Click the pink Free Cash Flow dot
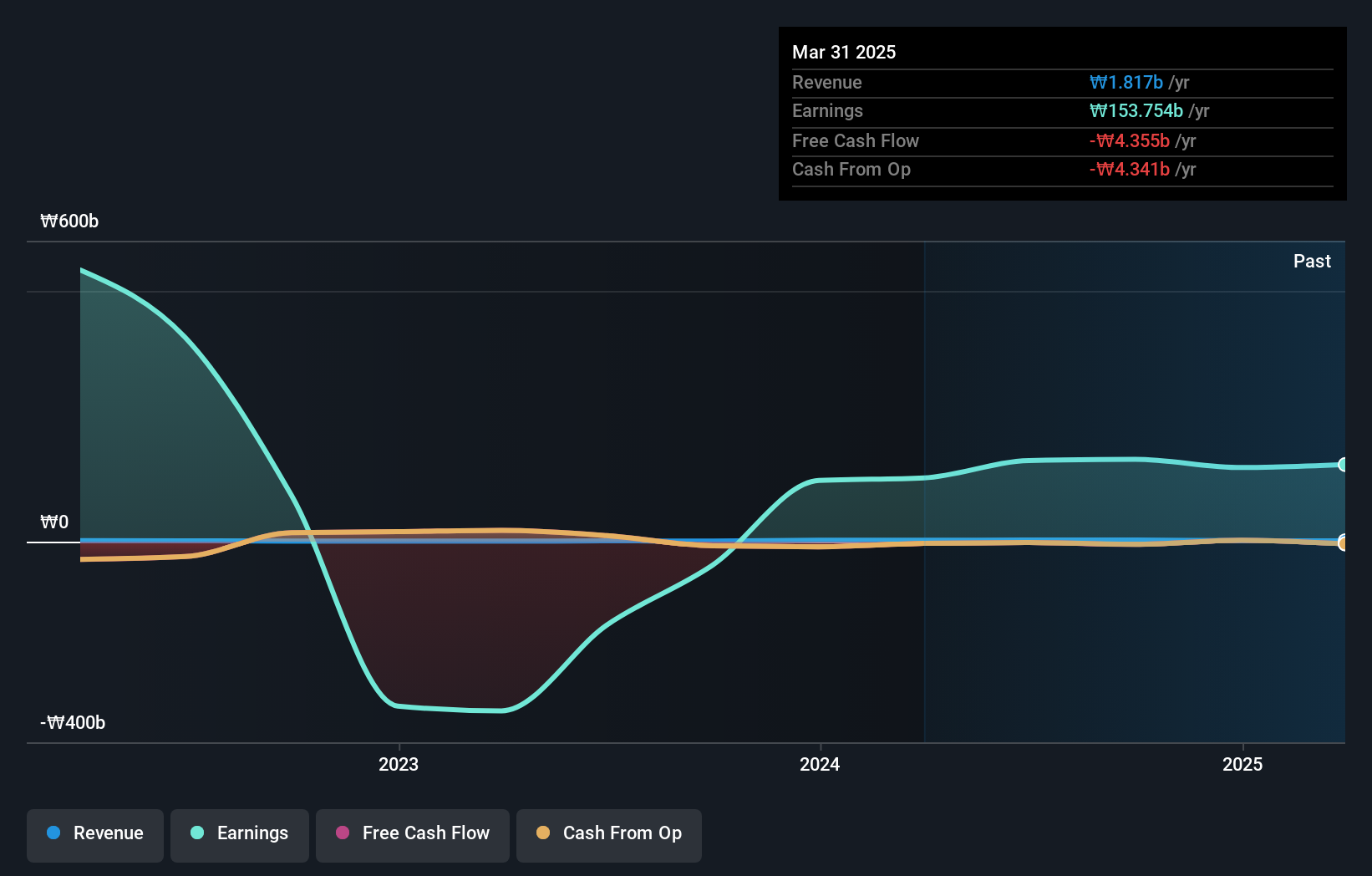 point(343,833)
